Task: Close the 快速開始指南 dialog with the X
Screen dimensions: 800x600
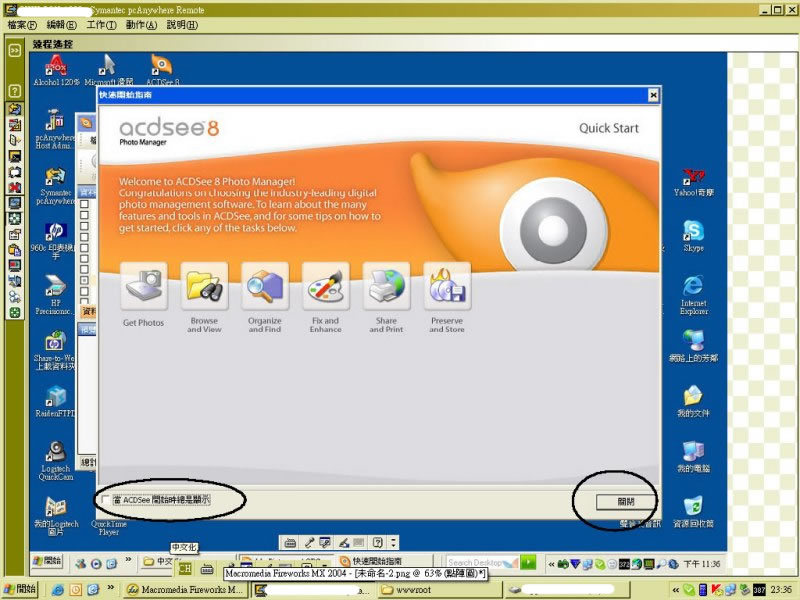Action: (x=653, y=95)
